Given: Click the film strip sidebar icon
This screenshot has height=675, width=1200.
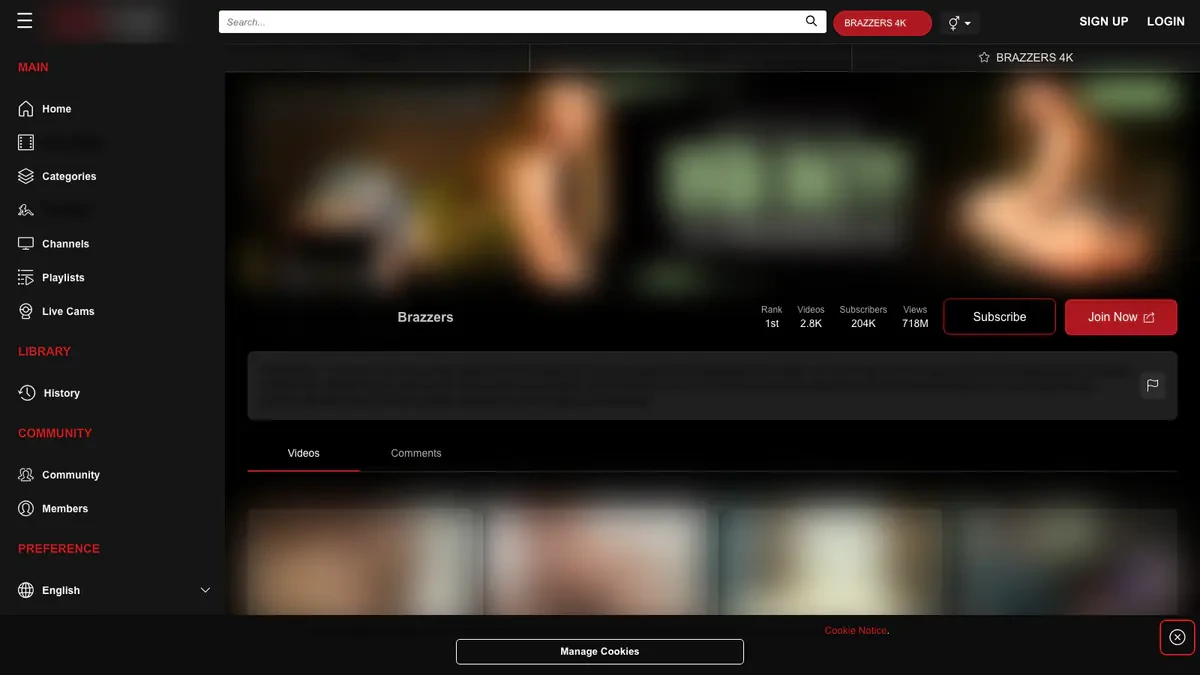Looking at the screenshot, I should coord(26,142).
